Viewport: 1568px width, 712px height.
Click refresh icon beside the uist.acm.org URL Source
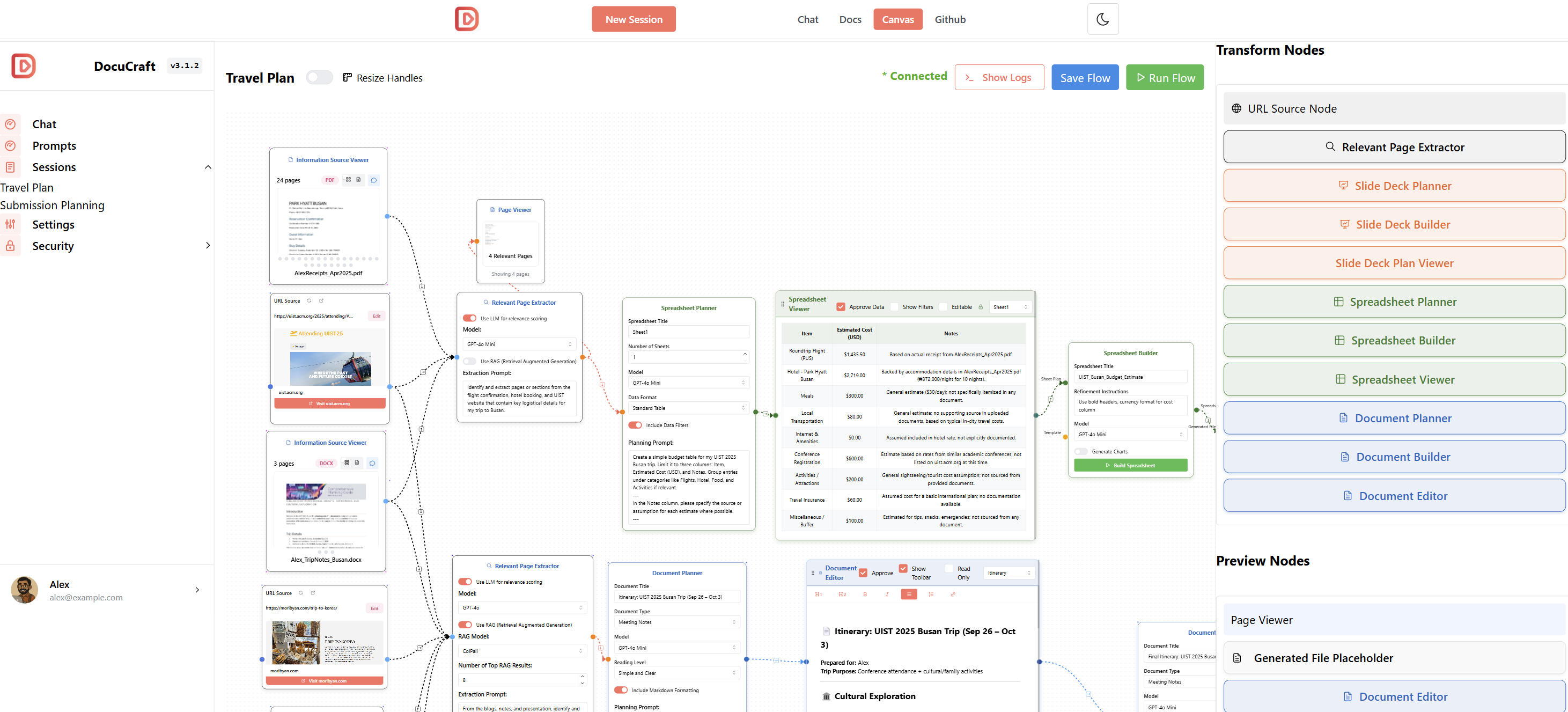309,301
